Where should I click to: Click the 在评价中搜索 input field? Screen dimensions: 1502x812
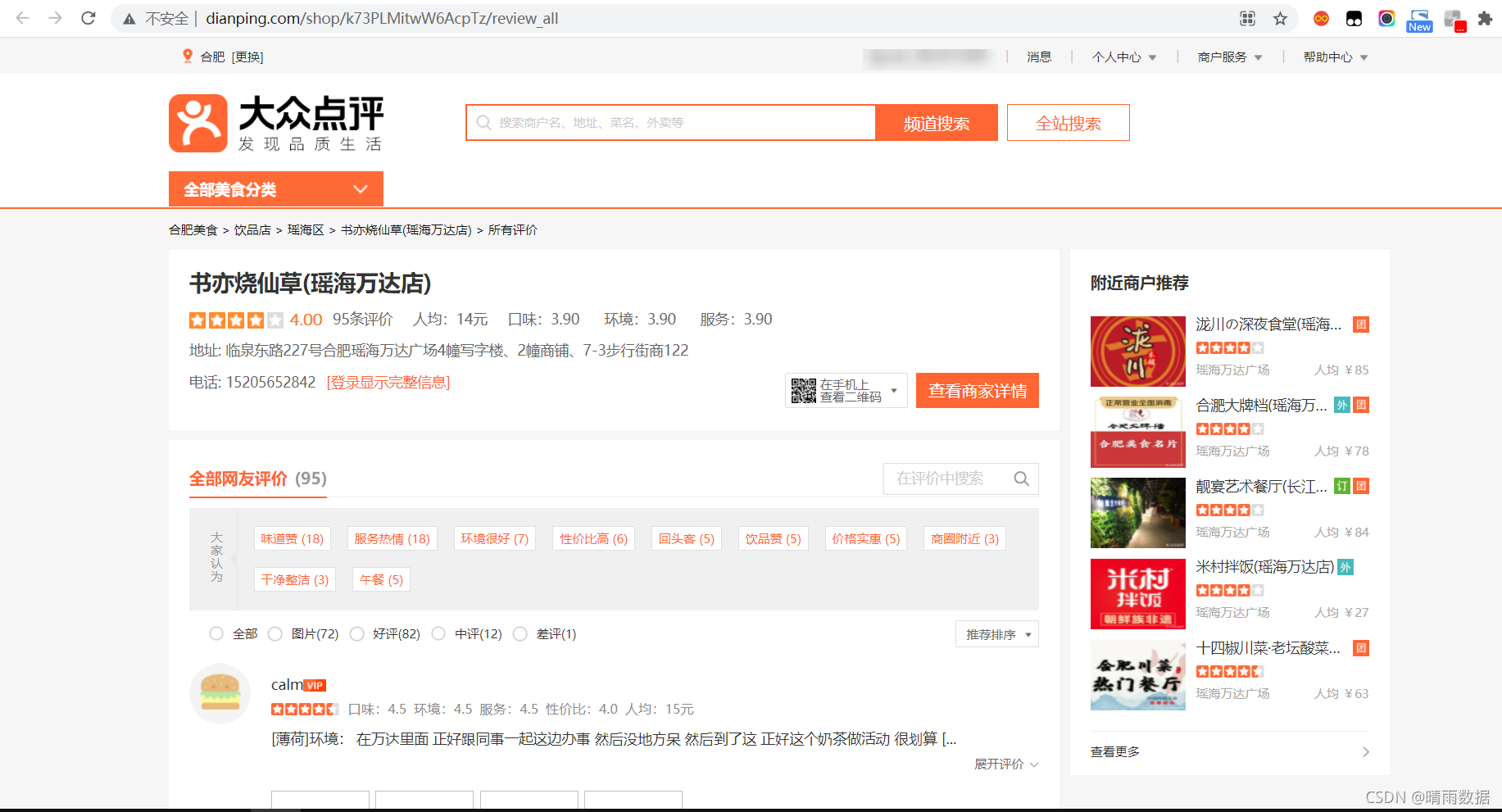point(961,479)
